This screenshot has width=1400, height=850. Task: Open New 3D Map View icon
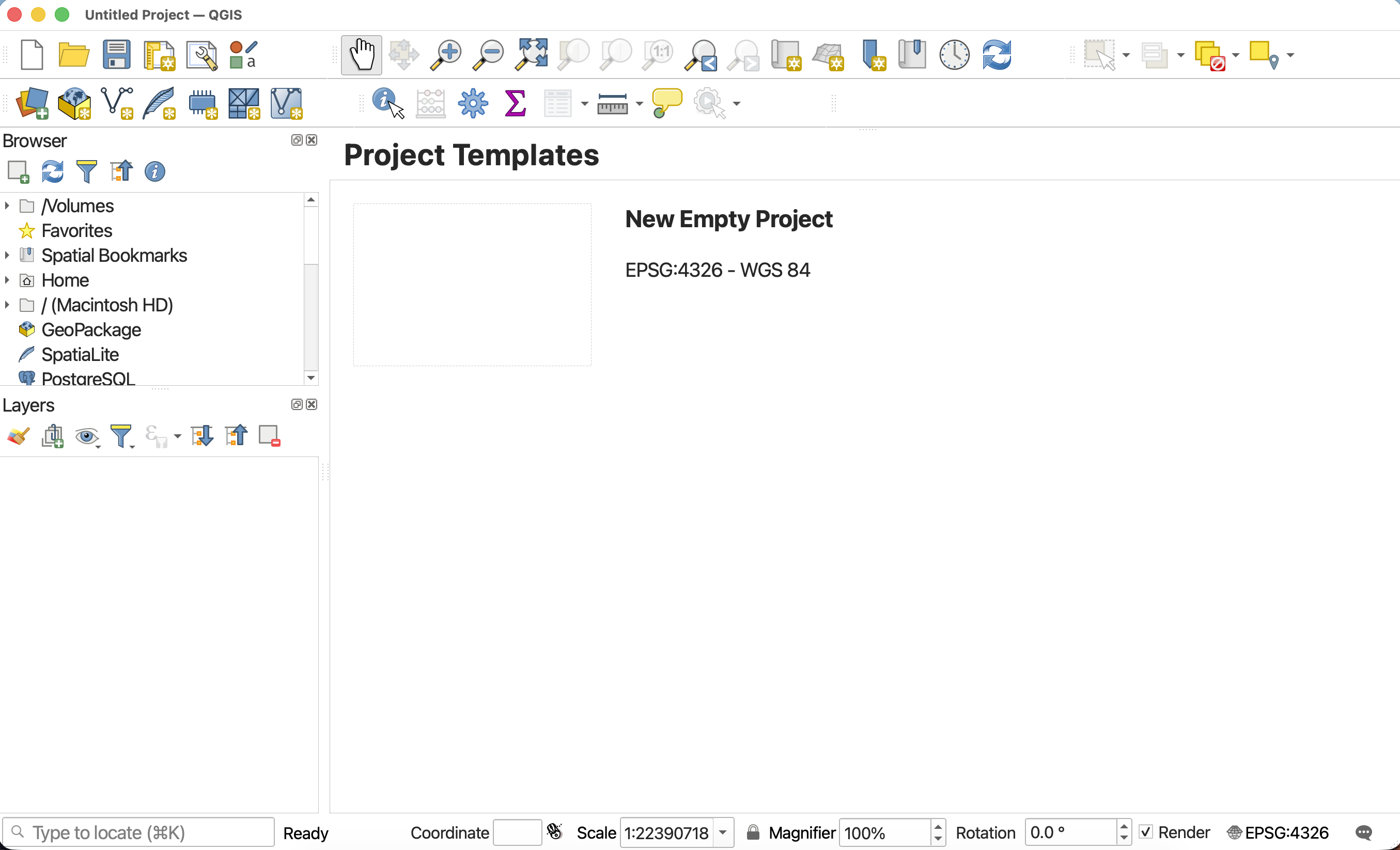829,56
